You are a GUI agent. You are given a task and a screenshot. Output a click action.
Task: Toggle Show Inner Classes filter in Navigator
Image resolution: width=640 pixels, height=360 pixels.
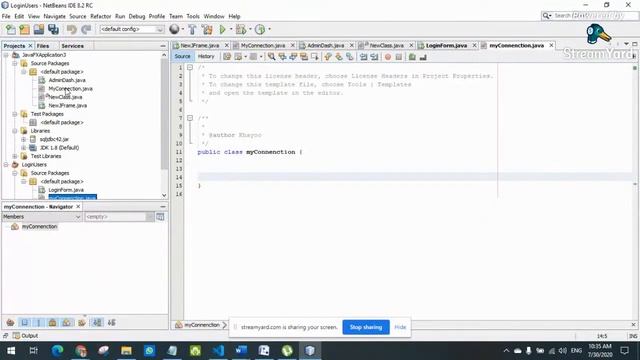[67, 322]
